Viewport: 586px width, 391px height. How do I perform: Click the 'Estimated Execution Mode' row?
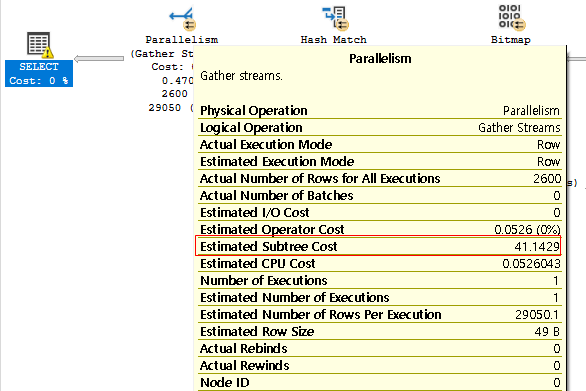tap(380, 161)
